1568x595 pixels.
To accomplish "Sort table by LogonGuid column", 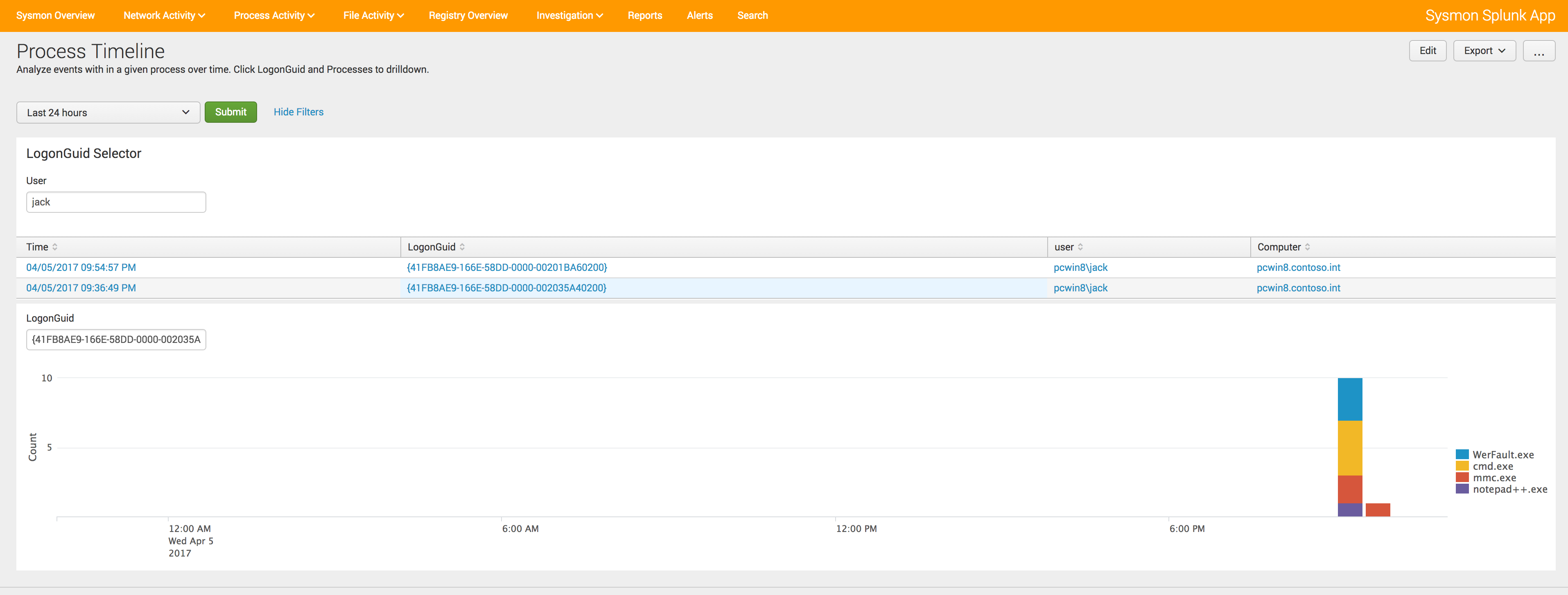I will click(436, 247).
